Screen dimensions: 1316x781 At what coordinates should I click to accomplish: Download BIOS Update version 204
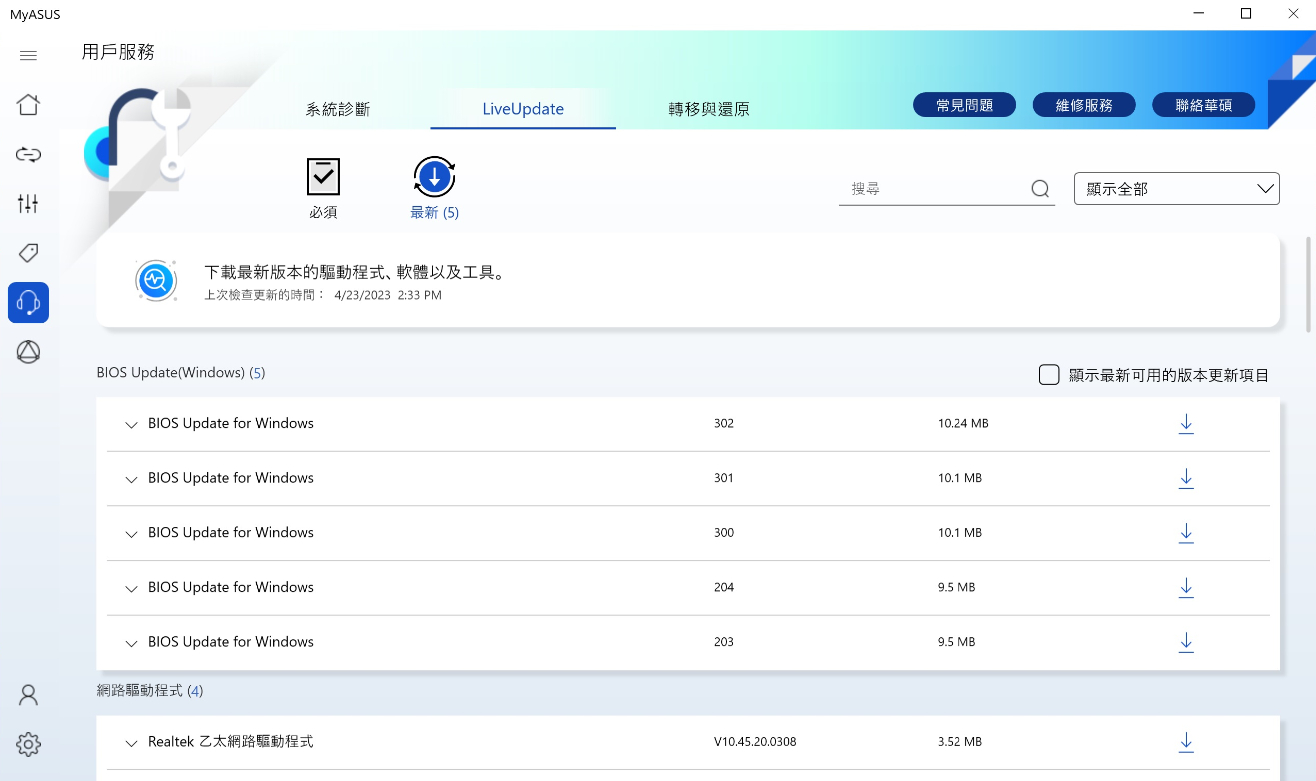pos(1186,587)
